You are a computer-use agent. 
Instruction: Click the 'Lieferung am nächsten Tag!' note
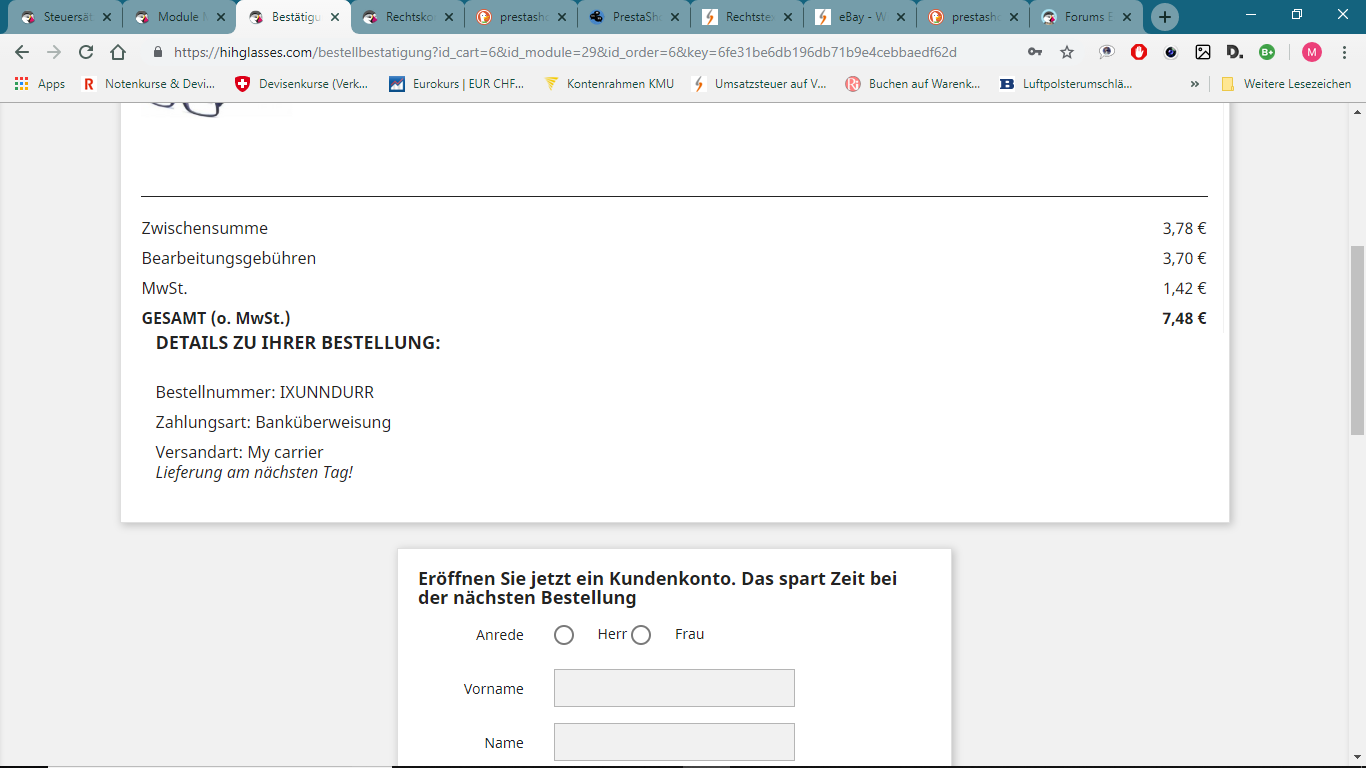254,472
